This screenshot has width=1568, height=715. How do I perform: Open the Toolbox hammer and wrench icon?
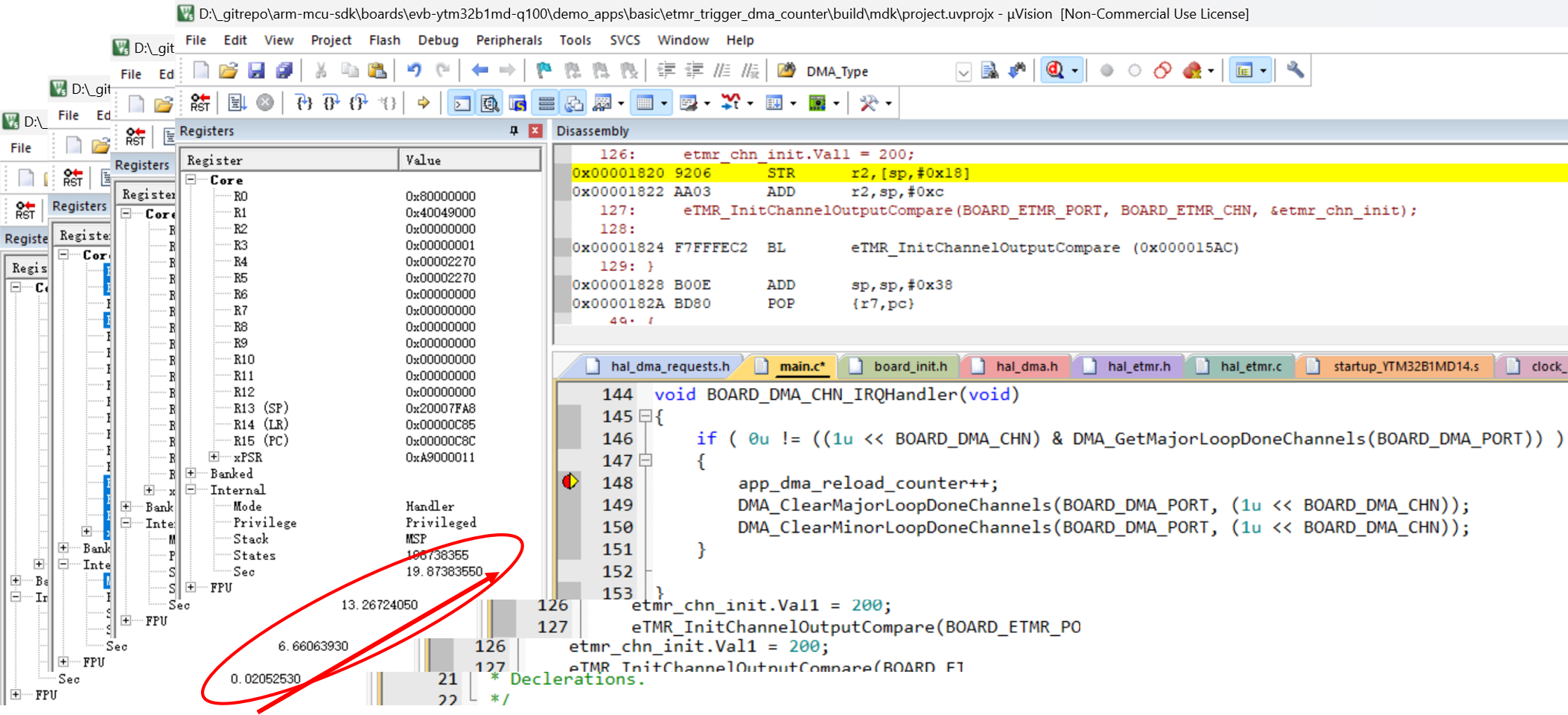869,103
